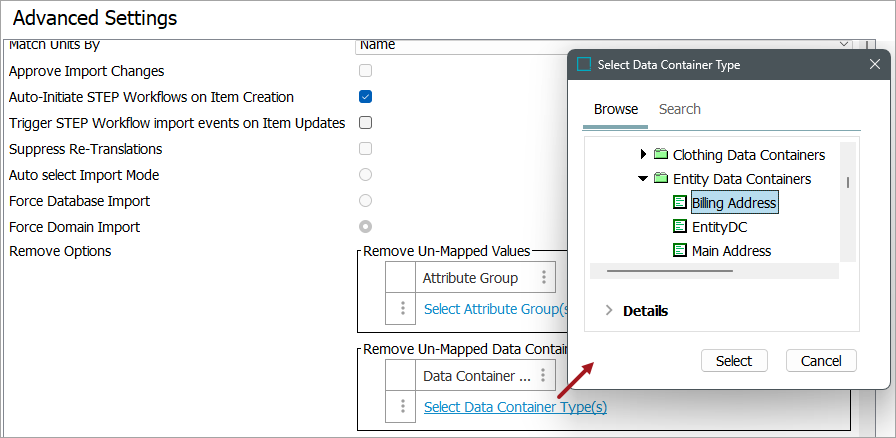Screen dimensions: 896x438
Task: Select the Force Database Import radio button
Action: (365, 201)
